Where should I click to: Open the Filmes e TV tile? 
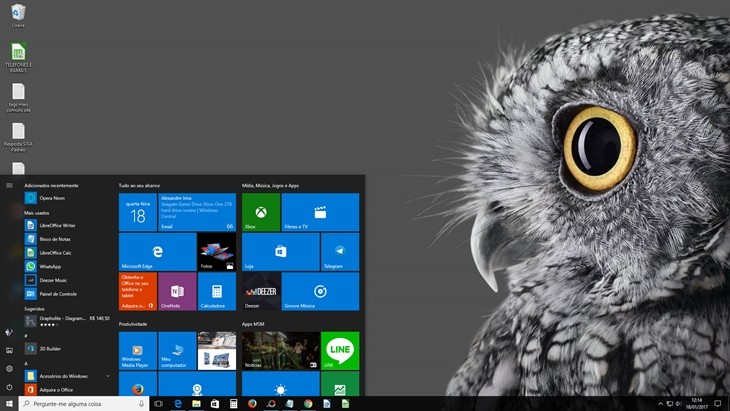320,212
